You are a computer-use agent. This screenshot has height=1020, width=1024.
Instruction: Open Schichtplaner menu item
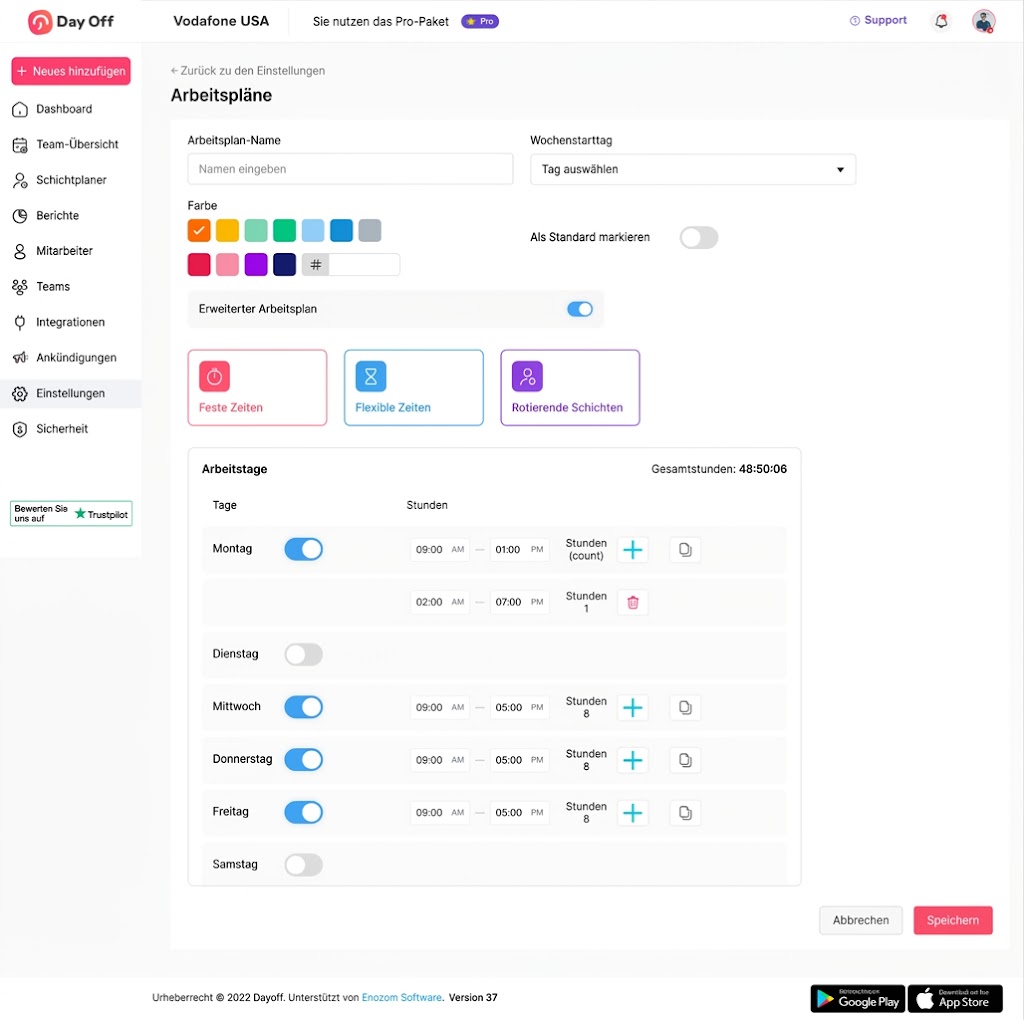tap(71, 180)
